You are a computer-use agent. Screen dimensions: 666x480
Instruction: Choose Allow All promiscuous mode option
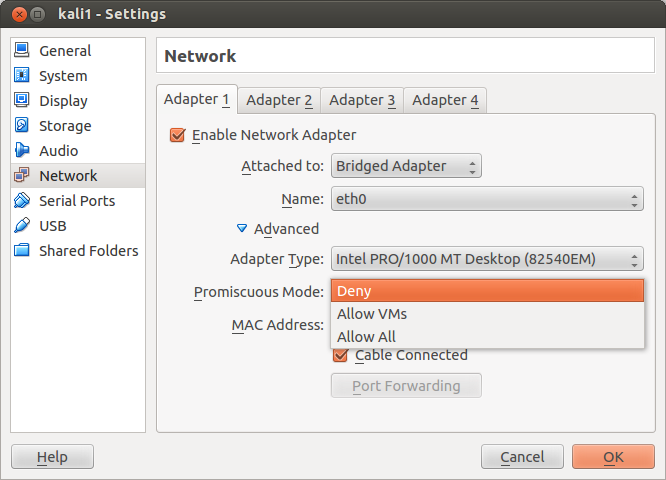pos(487,337)
